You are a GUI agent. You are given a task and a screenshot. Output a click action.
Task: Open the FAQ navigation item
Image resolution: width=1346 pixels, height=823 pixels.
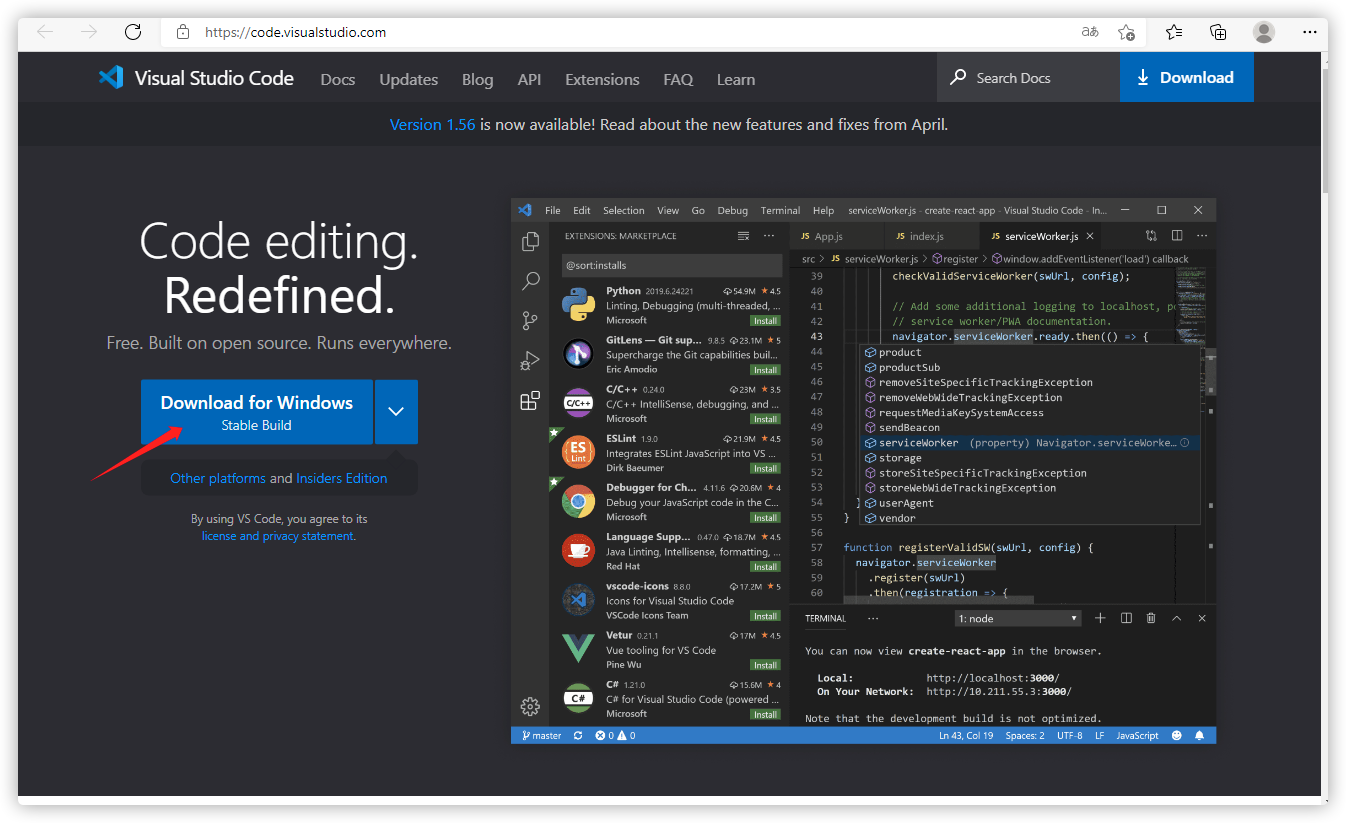tap(678, 79)
